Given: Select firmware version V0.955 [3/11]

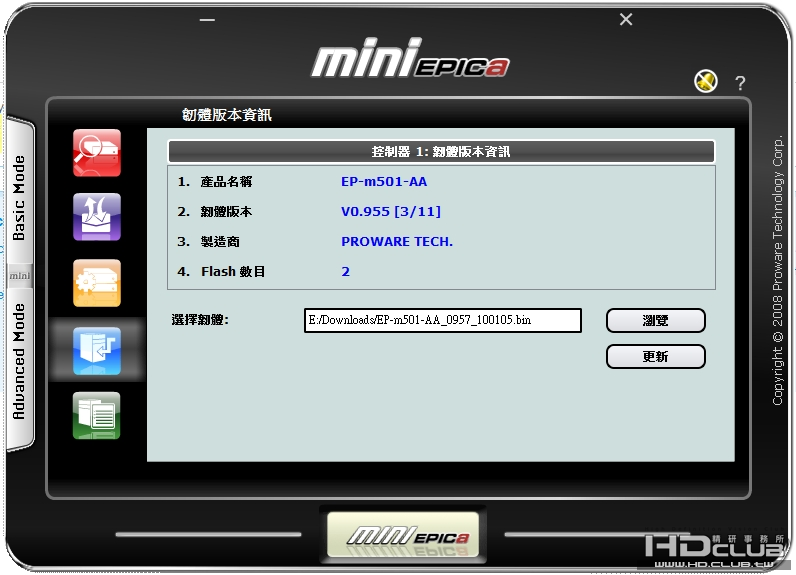Looking at the screenshot, I should 391,212.
